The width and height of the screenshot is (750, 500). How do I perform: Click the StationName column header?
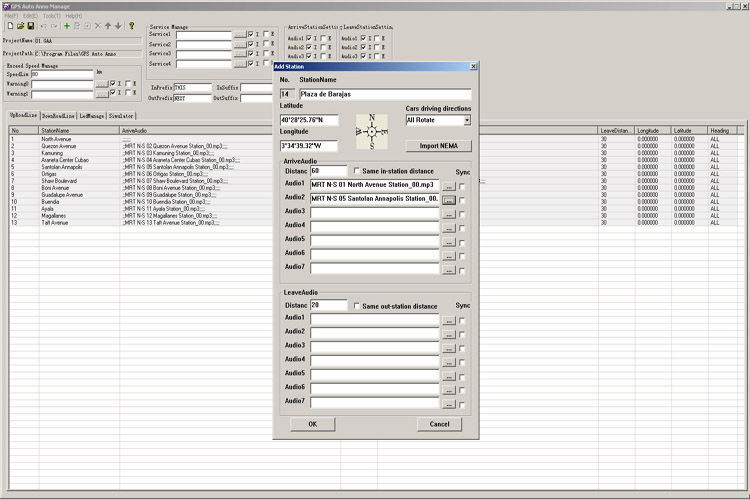(79, 130)
